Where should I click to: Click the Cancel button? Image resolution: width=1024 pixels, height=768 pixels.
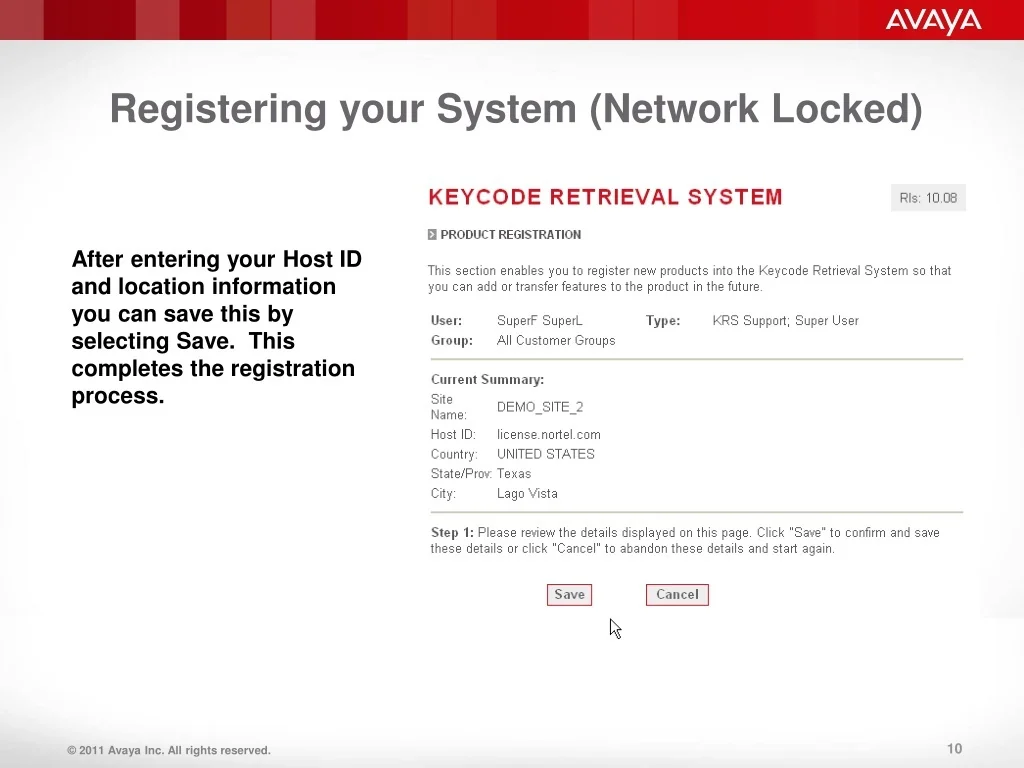tap(677, 594)
